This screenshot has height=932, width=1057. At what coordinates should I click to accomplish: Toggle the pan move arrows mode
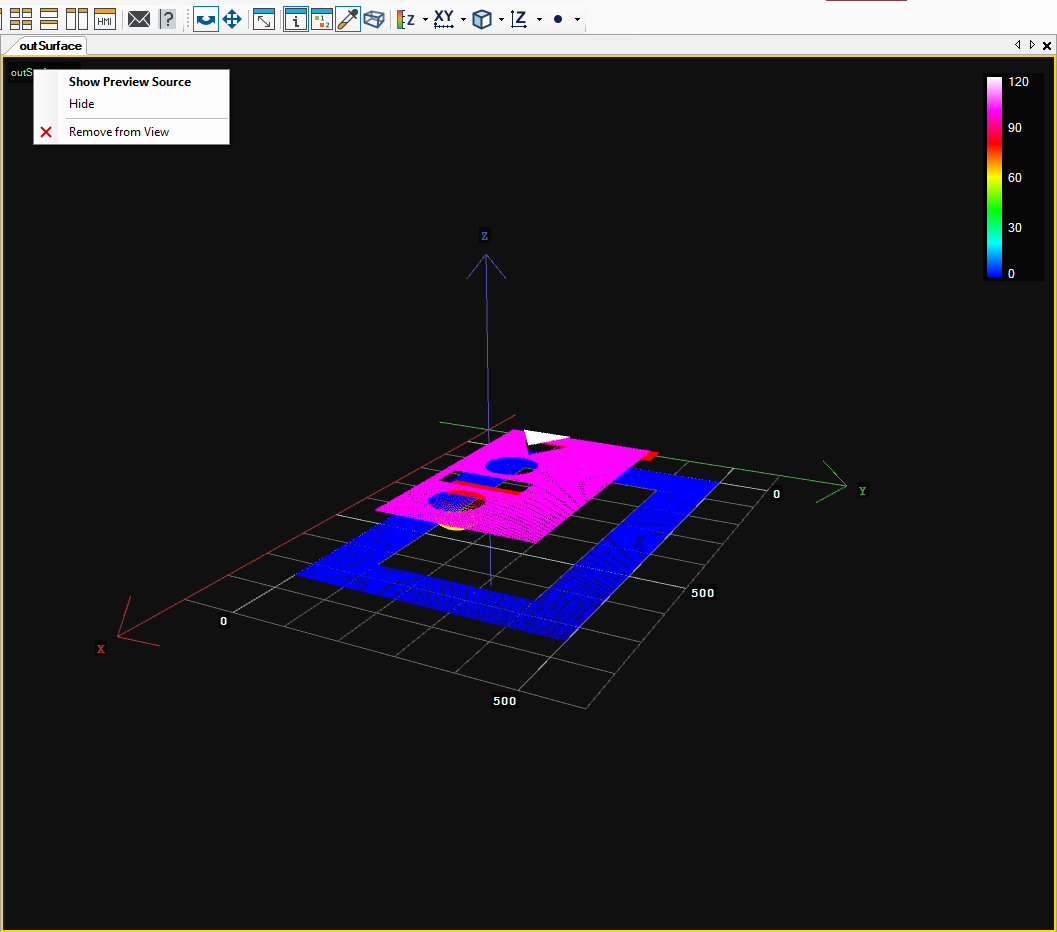tap(232, 19)
